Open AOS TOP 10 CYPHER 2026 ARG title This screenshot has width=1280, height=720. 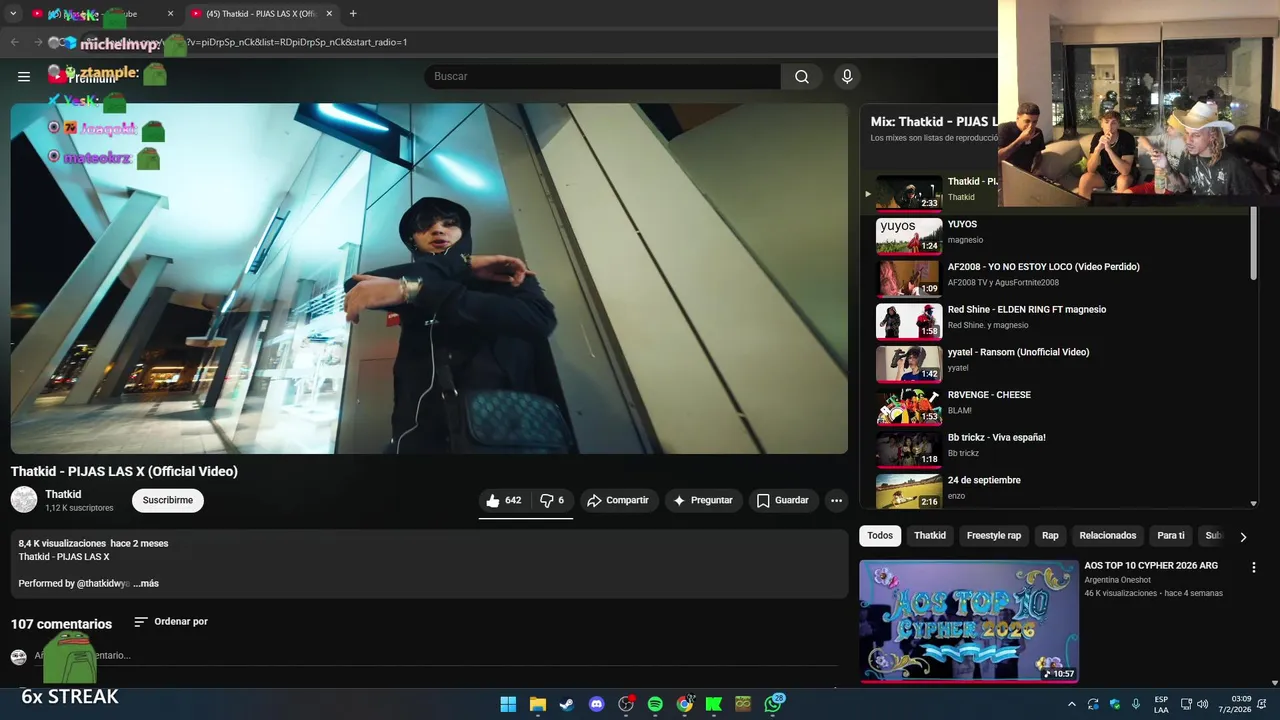pyautogui.click(x=1151, y=566)
